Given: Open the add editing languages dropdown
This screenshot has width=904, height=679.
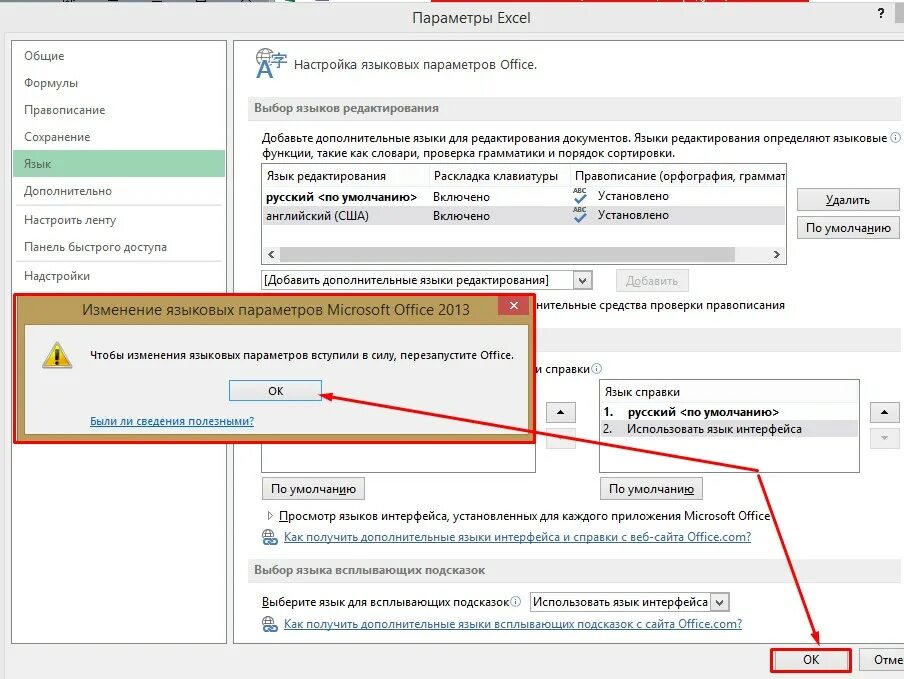Looking at the screenshot, I should pyautogui.click(x=583, y=281).
